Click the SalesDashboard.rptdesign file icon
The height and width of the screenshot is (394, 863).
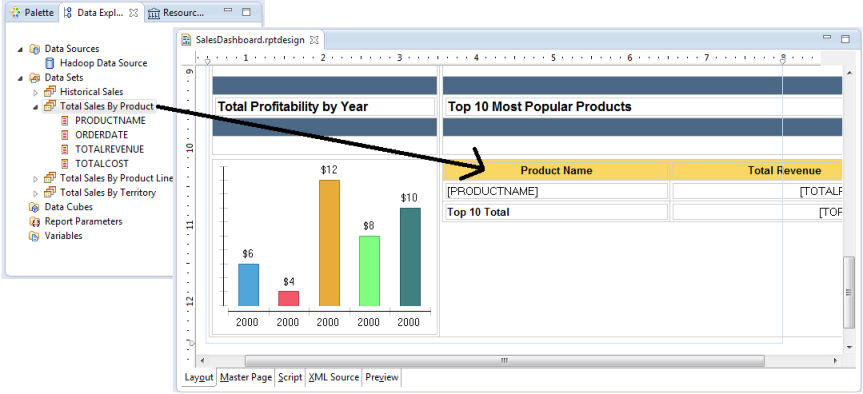(187, 40)
